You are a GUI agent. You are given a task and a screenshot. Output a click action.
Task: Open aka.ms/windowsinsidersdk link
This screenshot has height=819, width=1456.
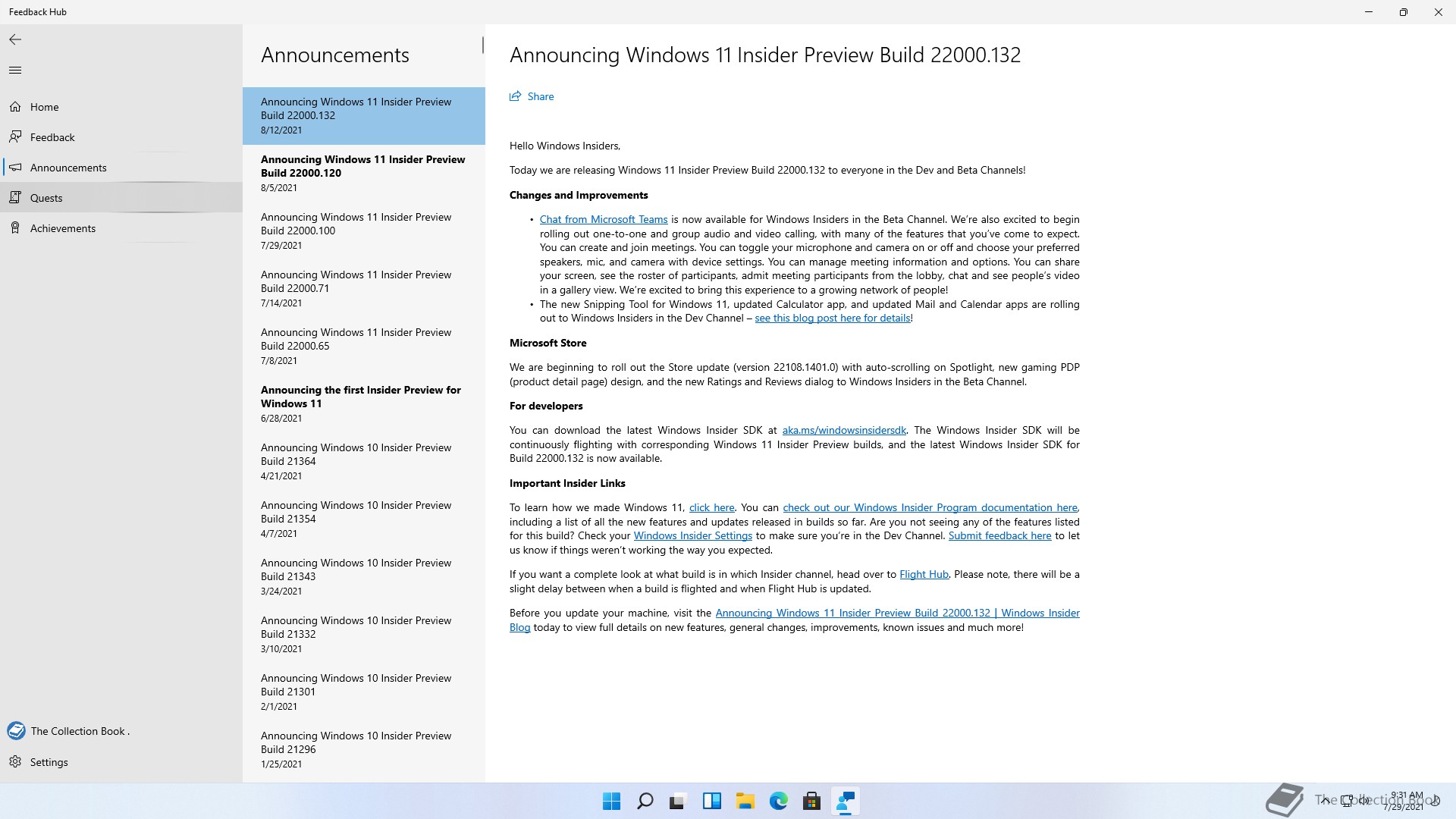tap(844, 430)
